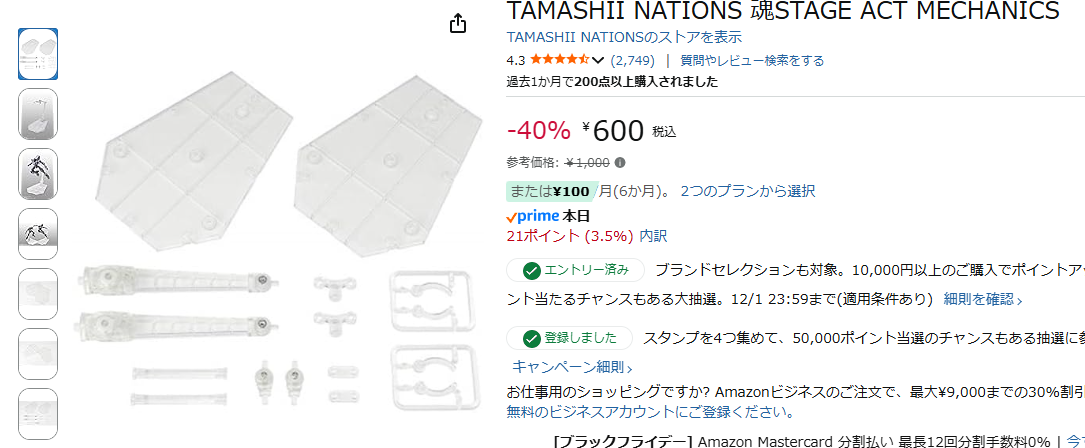The image size is (1085, 448).
Task: Select the first thumbnail showing all parts
Action: pyautogui.click(x=38, y=53)
